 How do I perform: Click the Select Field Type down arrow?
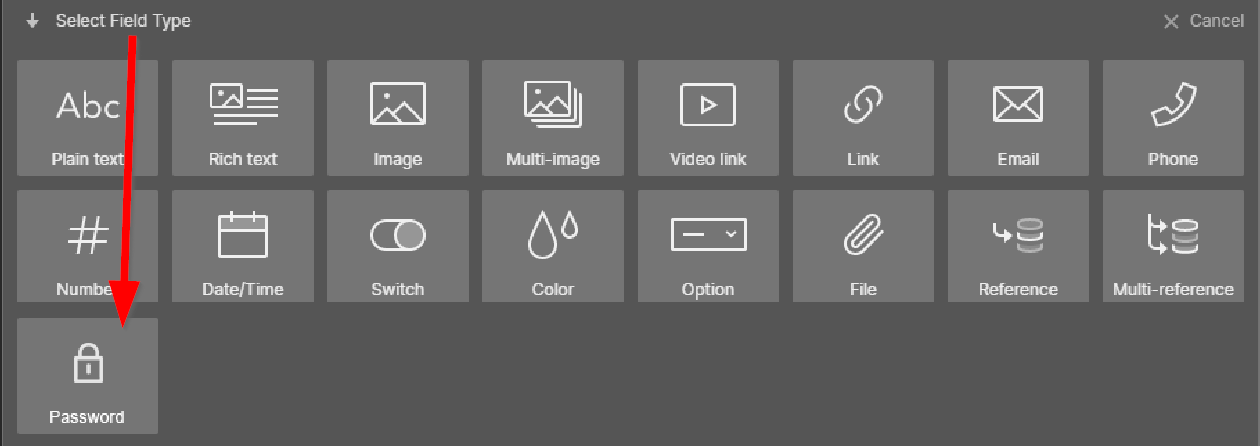pos(33,20)
